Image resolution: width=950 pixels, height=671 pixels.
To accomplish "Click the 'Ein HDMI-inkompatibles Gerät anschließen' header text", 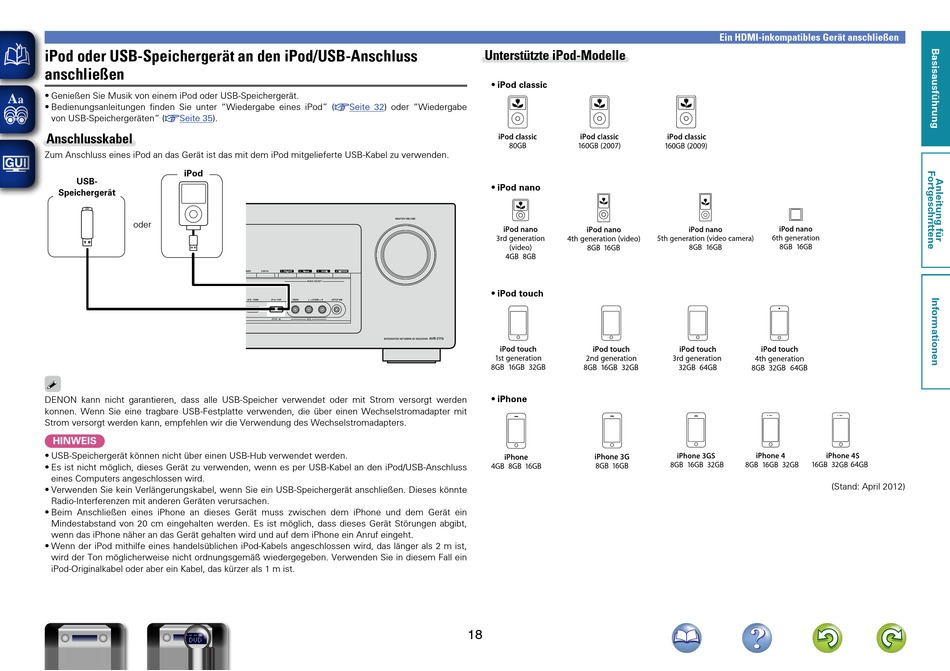I will [809, 38].
